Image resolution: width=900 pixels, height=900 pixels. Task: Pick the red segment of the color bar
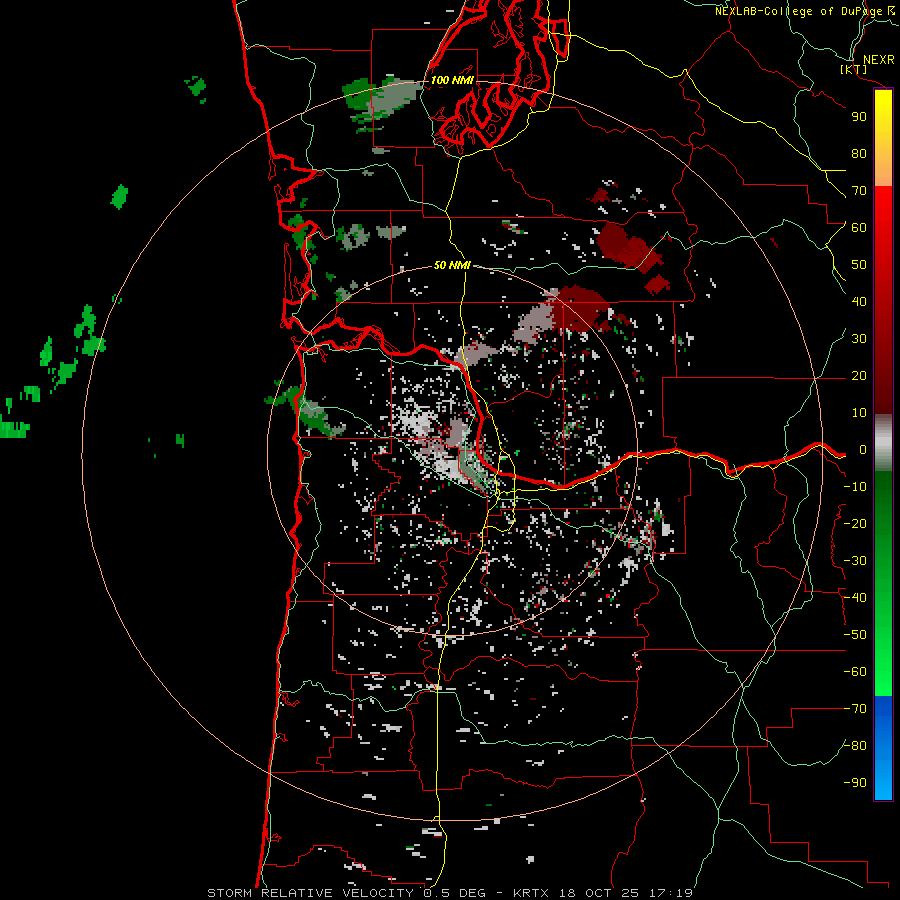(x=883, y=300)
